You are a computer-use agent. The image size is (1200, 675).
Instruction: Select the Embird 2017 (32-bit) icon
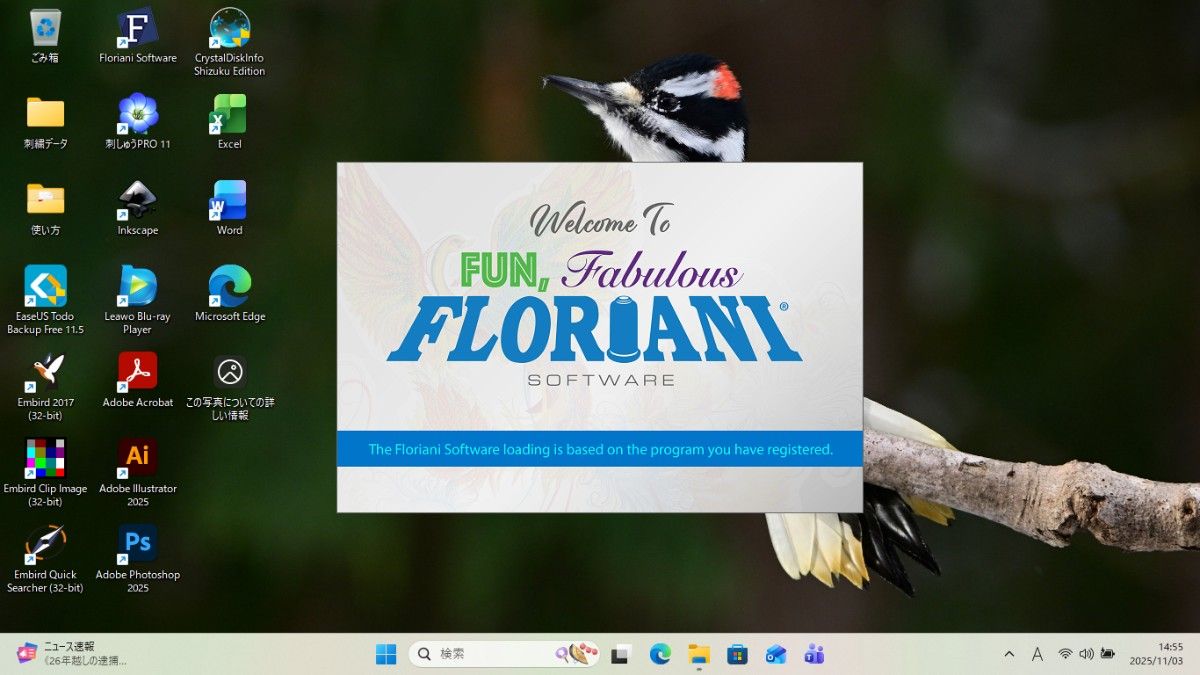coord(45,373)
